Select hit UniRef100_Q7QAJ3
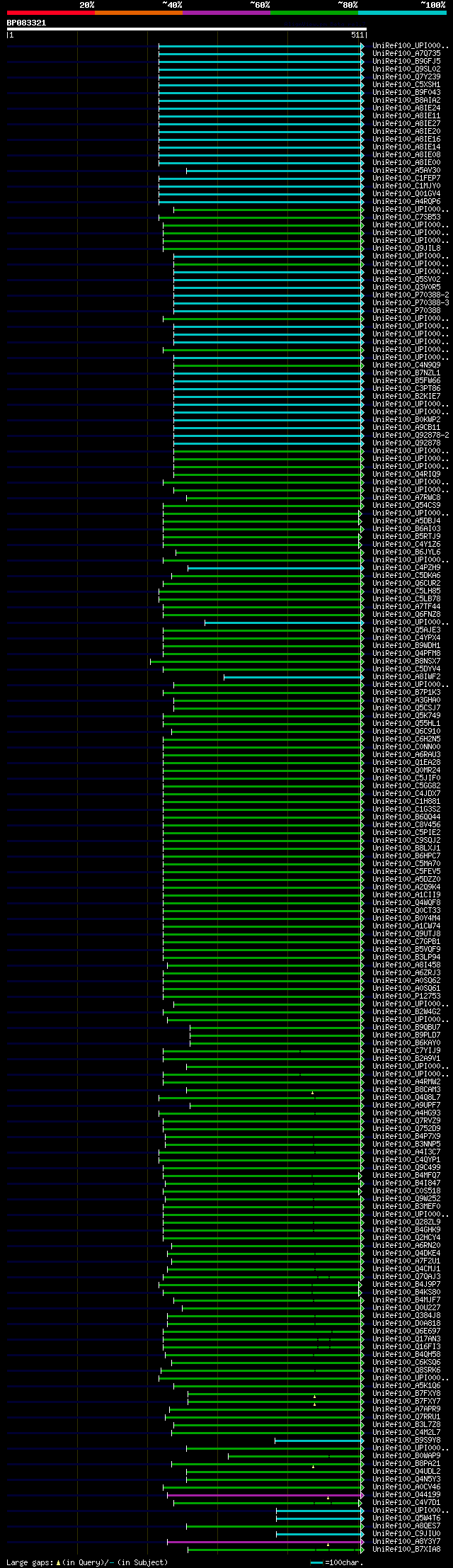This screenshot has width=453, height=1568. 406,1276
